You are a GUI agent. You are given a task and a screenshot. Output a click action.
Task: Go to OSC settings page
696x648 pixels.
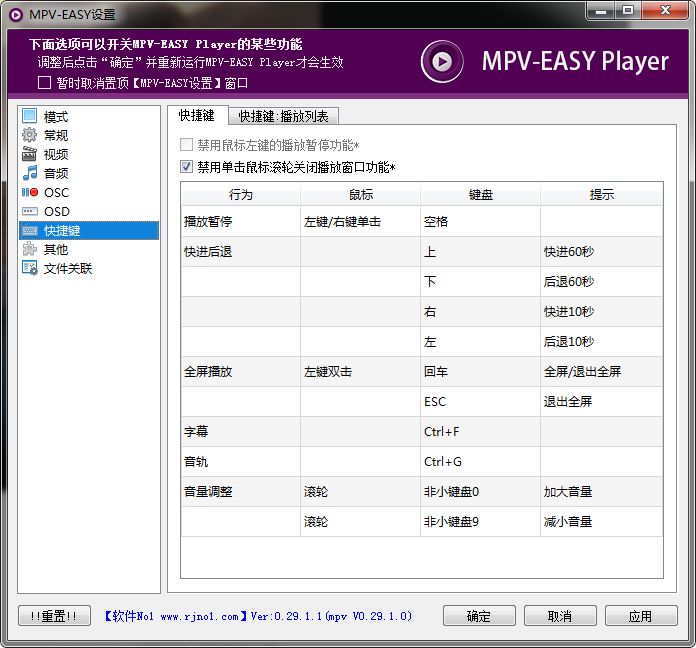click(56, 192)
